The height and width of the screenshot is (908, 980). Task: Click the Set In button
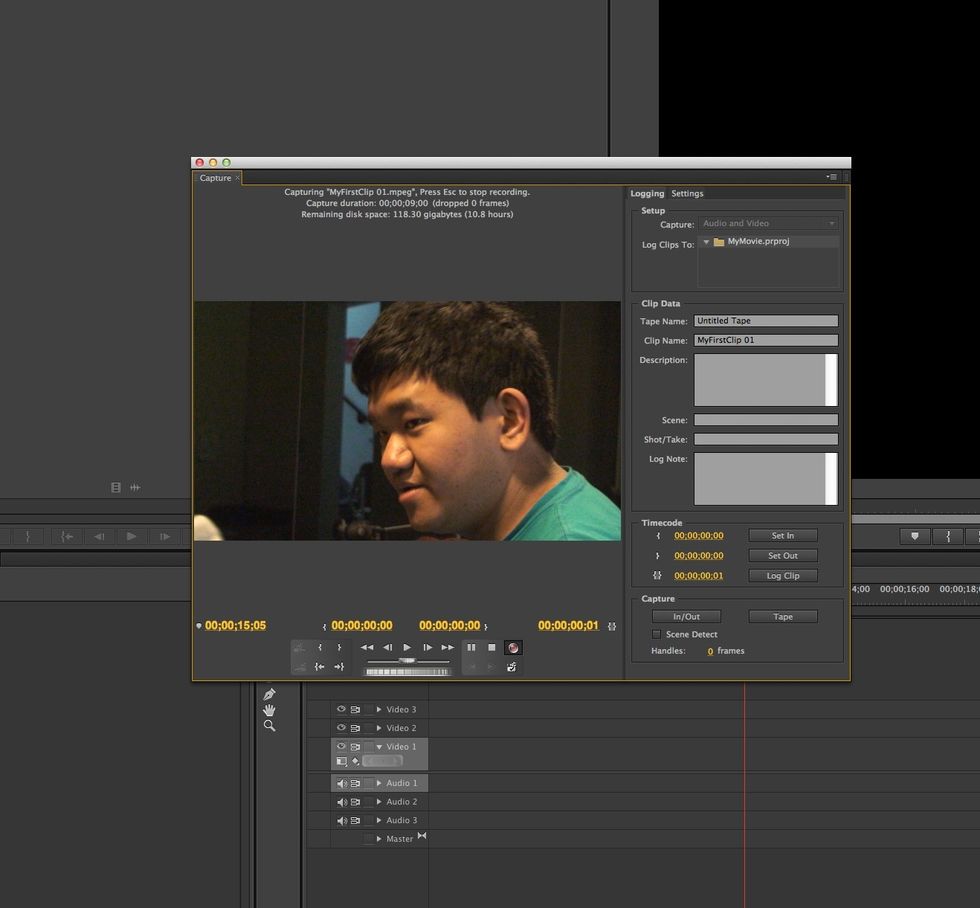[x=782, y=536]
